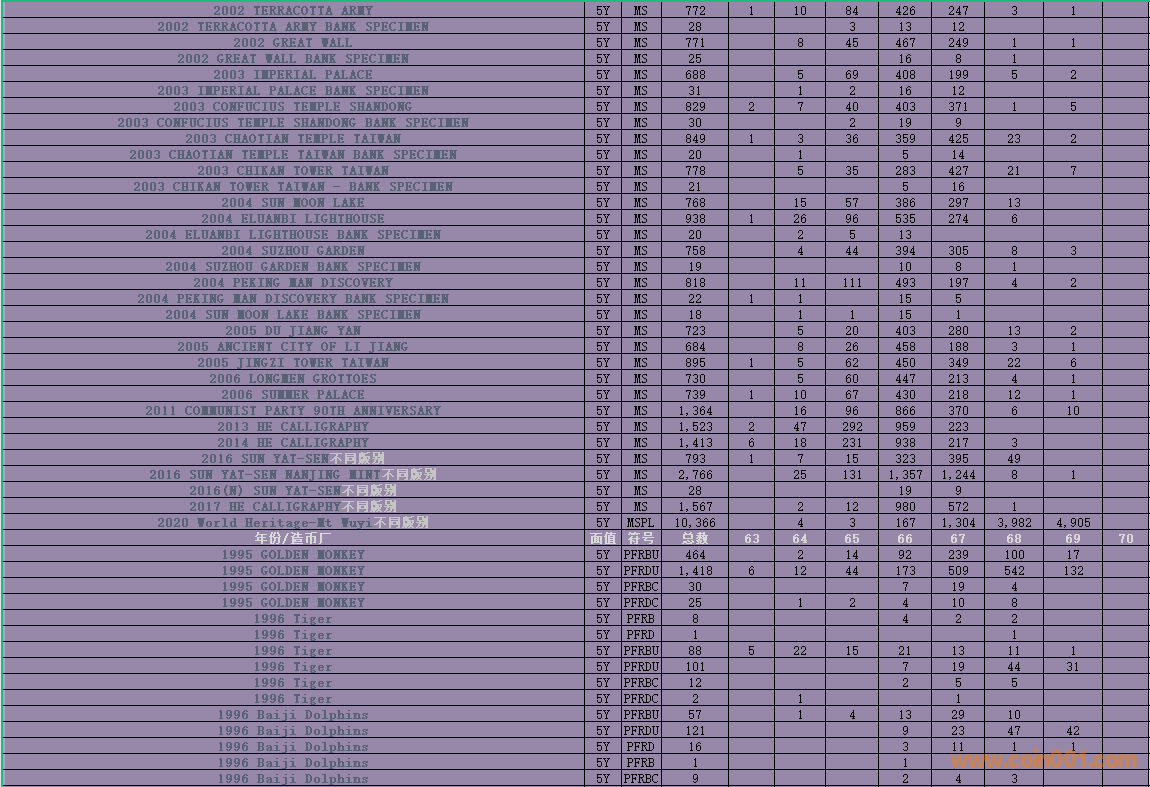Select "2011 COMMUNIST PARTY 90TH ANNIVERSARY" cell

click(292, 410)
